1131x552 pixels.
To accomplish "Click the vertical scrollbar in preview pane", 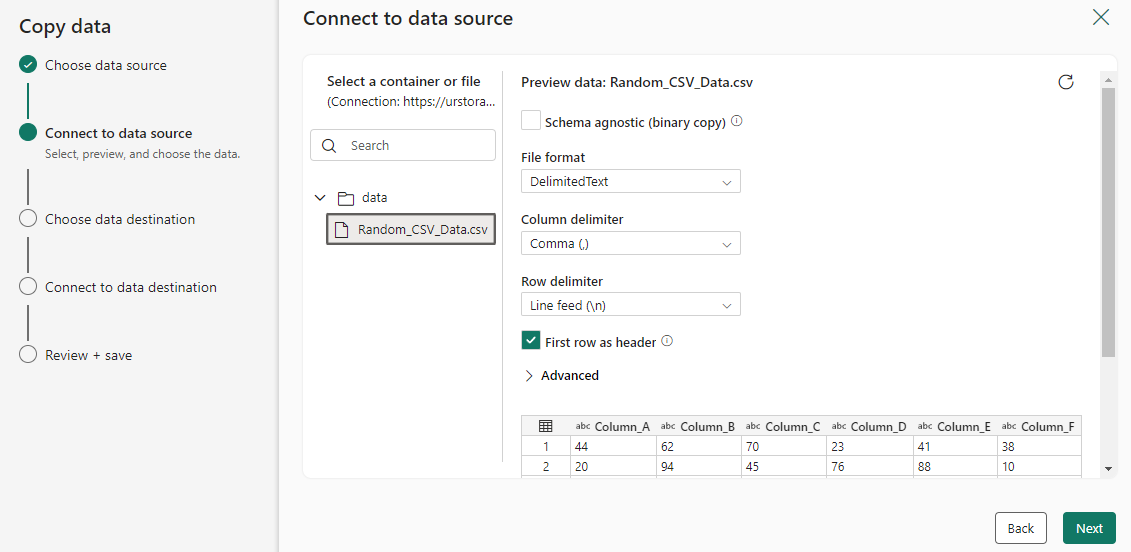I will 1108,220.
